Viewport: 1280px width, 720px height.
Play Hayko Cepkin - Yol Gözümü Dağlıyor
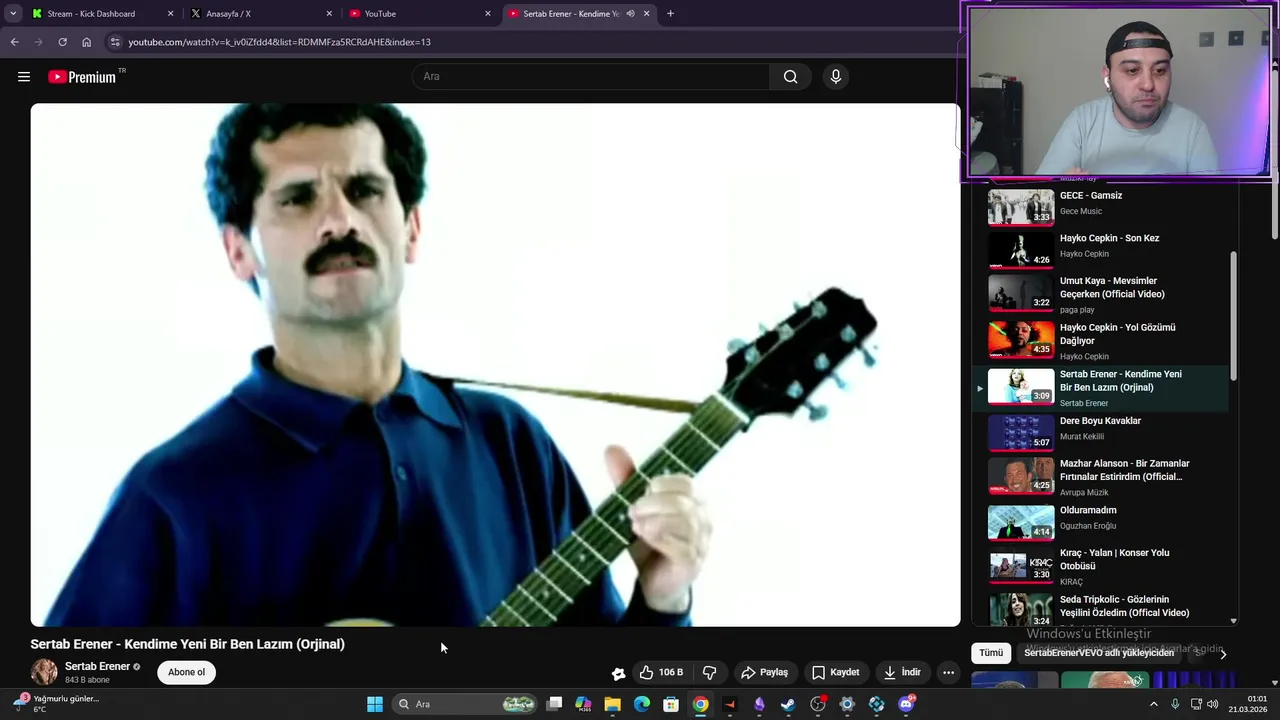tap(1100, 341)
